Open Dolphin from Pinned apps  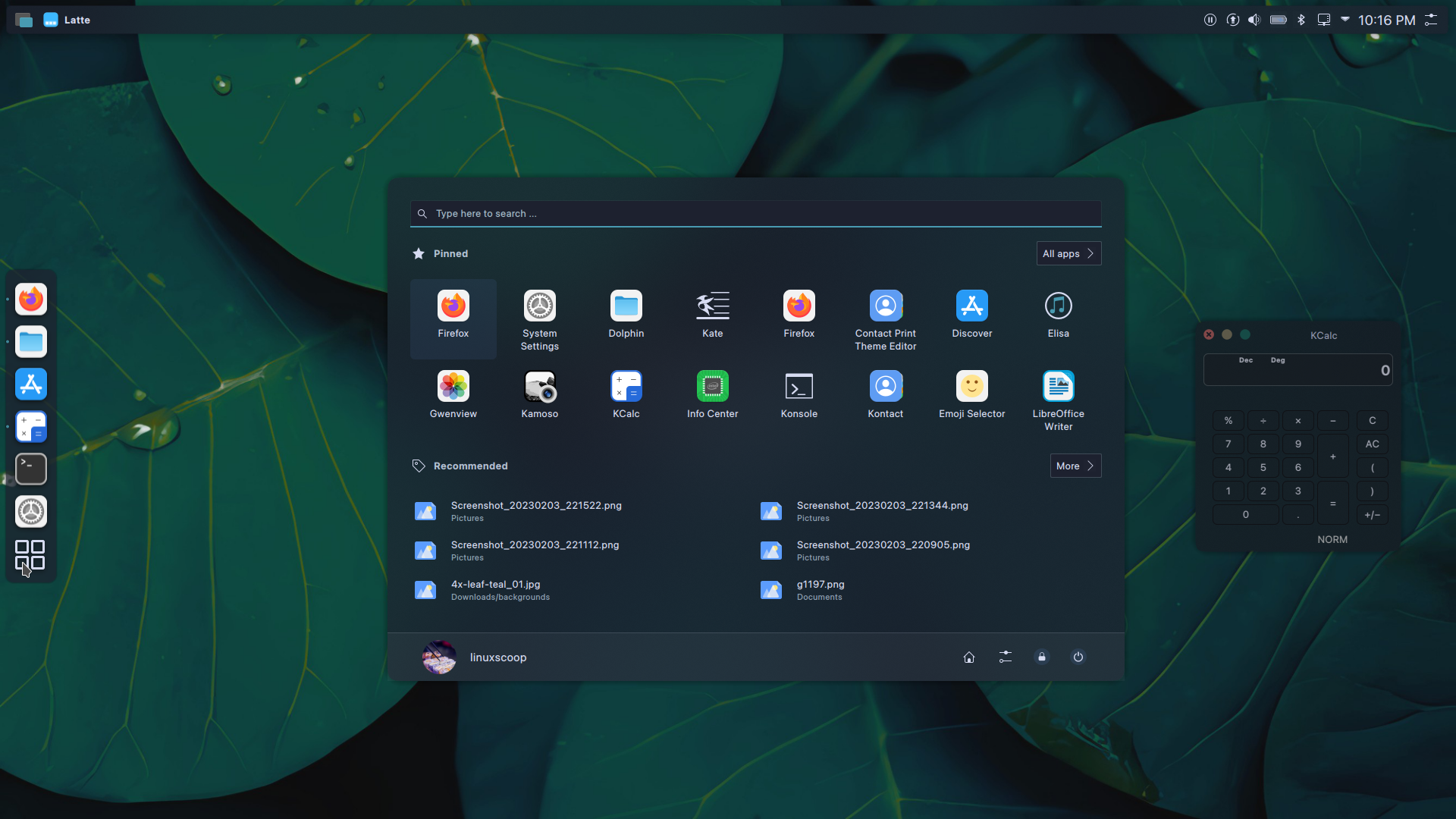pyautogui.click(x=626, y=319)
